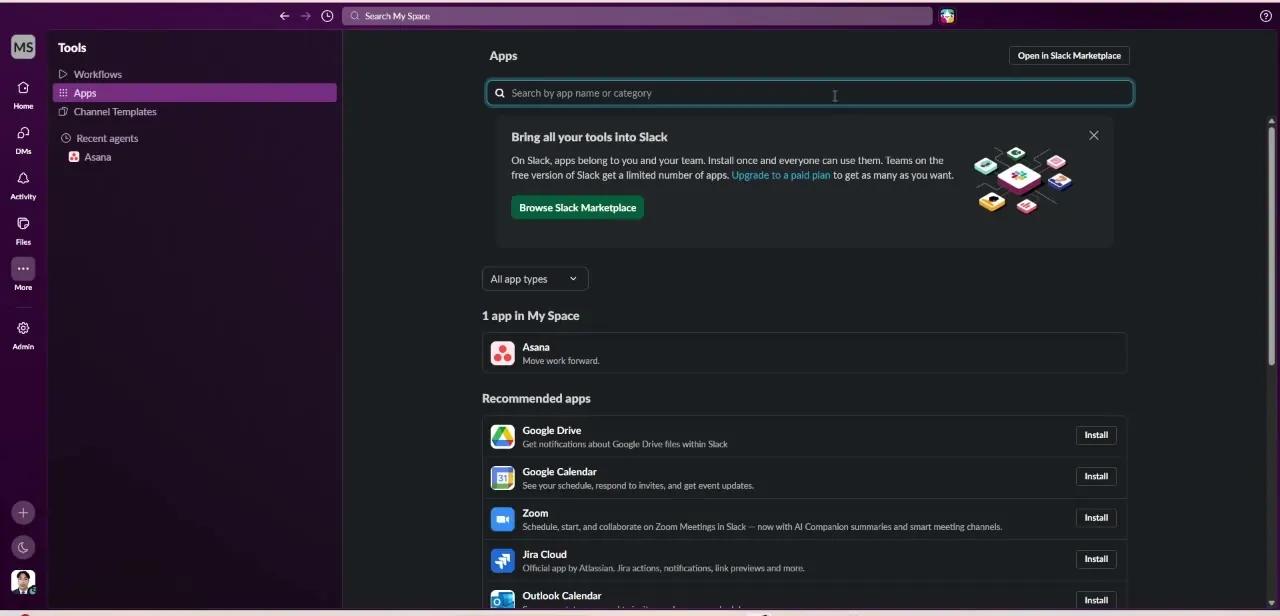The width and height of the screenshot is (1280, 616).
Task: Install Jira Cloud
Action: coord(1096,559)
